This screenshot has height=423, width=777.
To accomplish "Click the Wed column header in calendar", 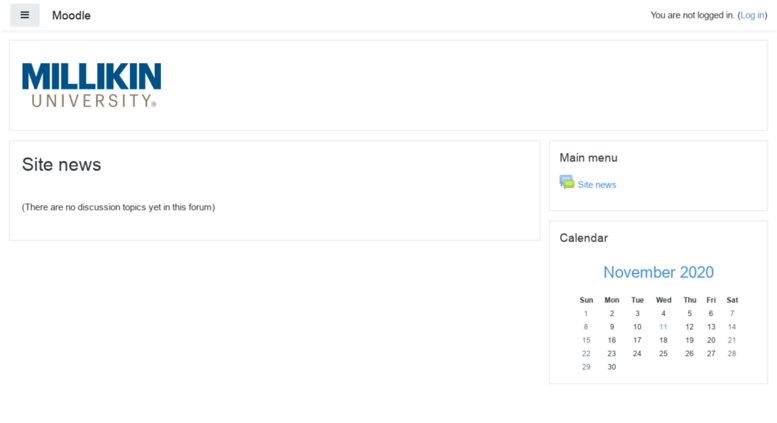I will [x=663, y=300].
